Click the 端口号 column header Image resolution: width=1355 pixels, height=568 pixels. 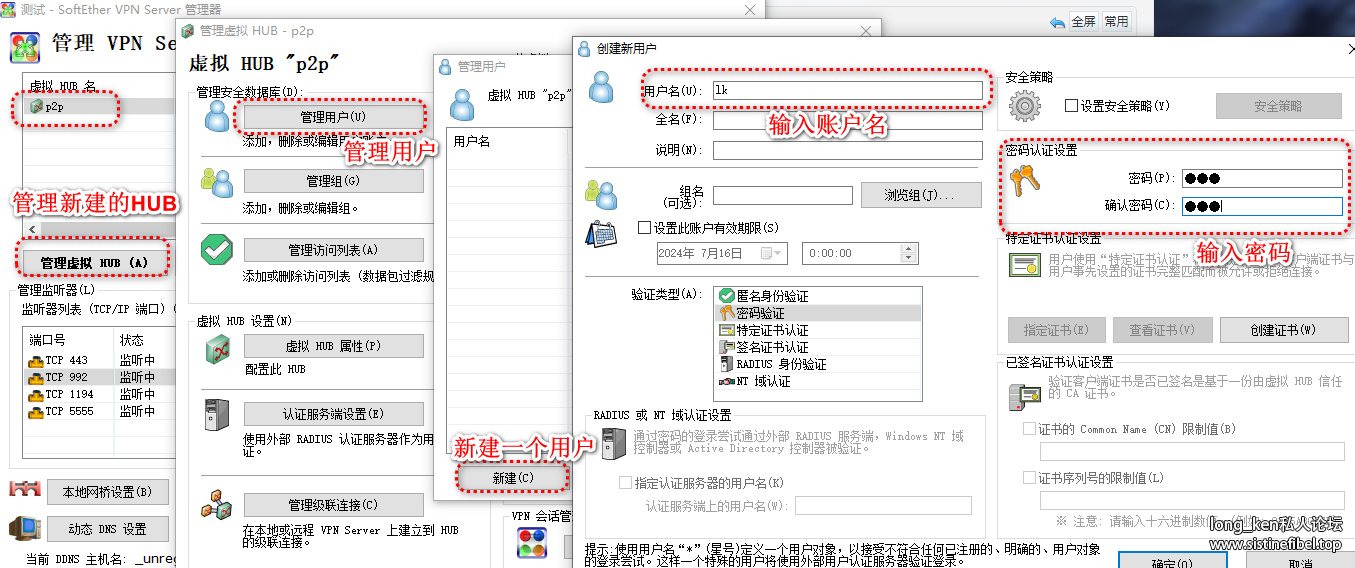click(x=69, y=340)
